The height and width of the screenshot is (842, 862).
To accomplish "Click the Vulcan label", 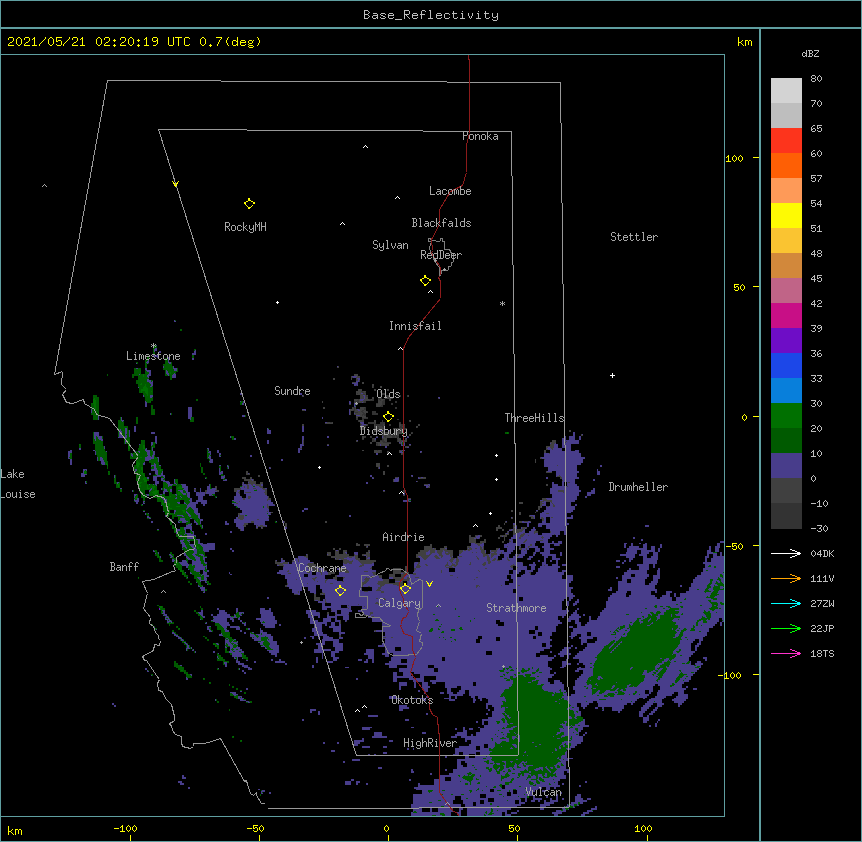I will 543,792.
